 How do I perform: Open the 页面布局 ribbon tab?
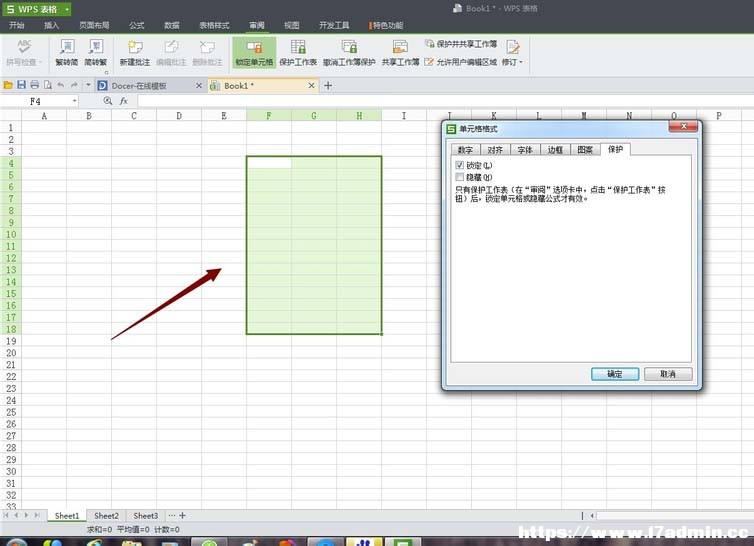pos(94,25)
